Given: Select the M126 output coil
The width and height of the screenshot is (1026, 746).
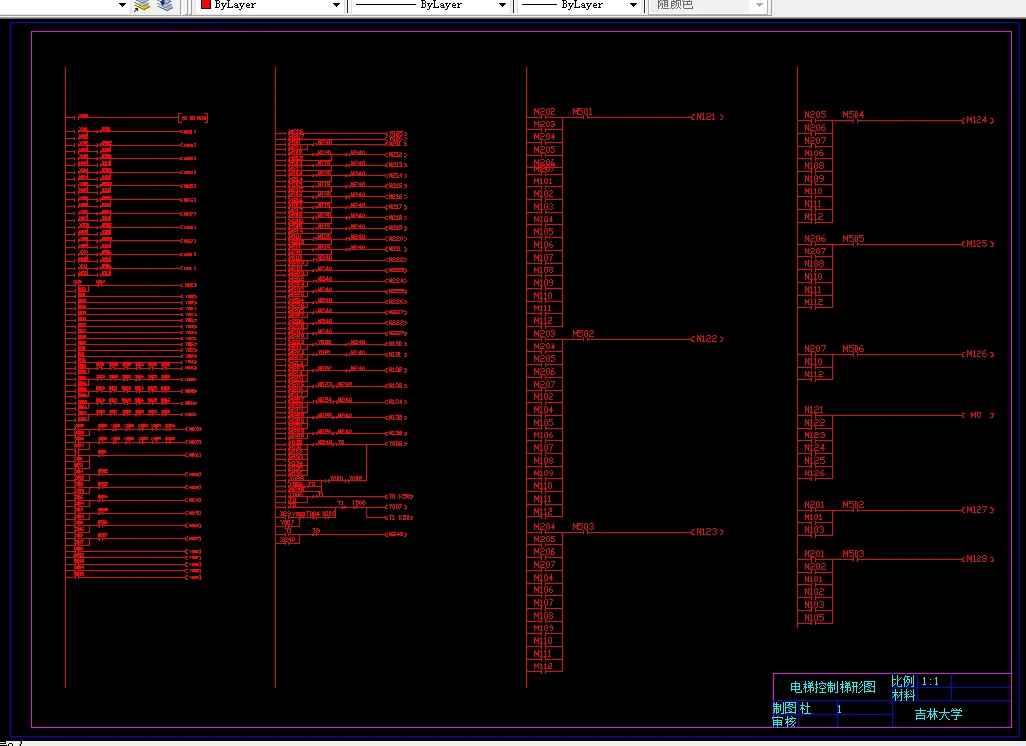Looking at the screenshot, I should pos(978,353).
